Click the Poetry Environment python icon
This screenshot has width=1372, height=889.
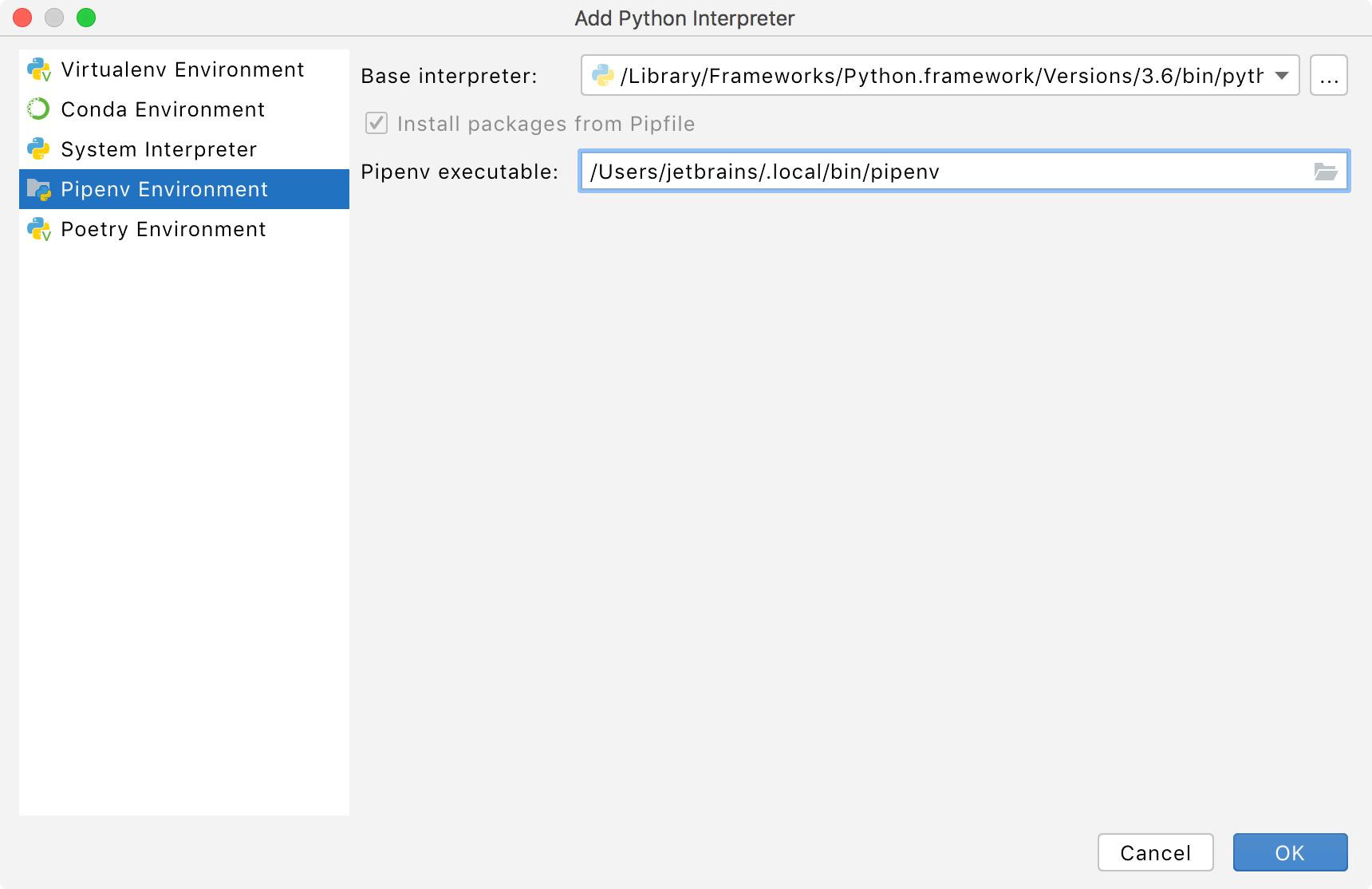click(39, 229)
